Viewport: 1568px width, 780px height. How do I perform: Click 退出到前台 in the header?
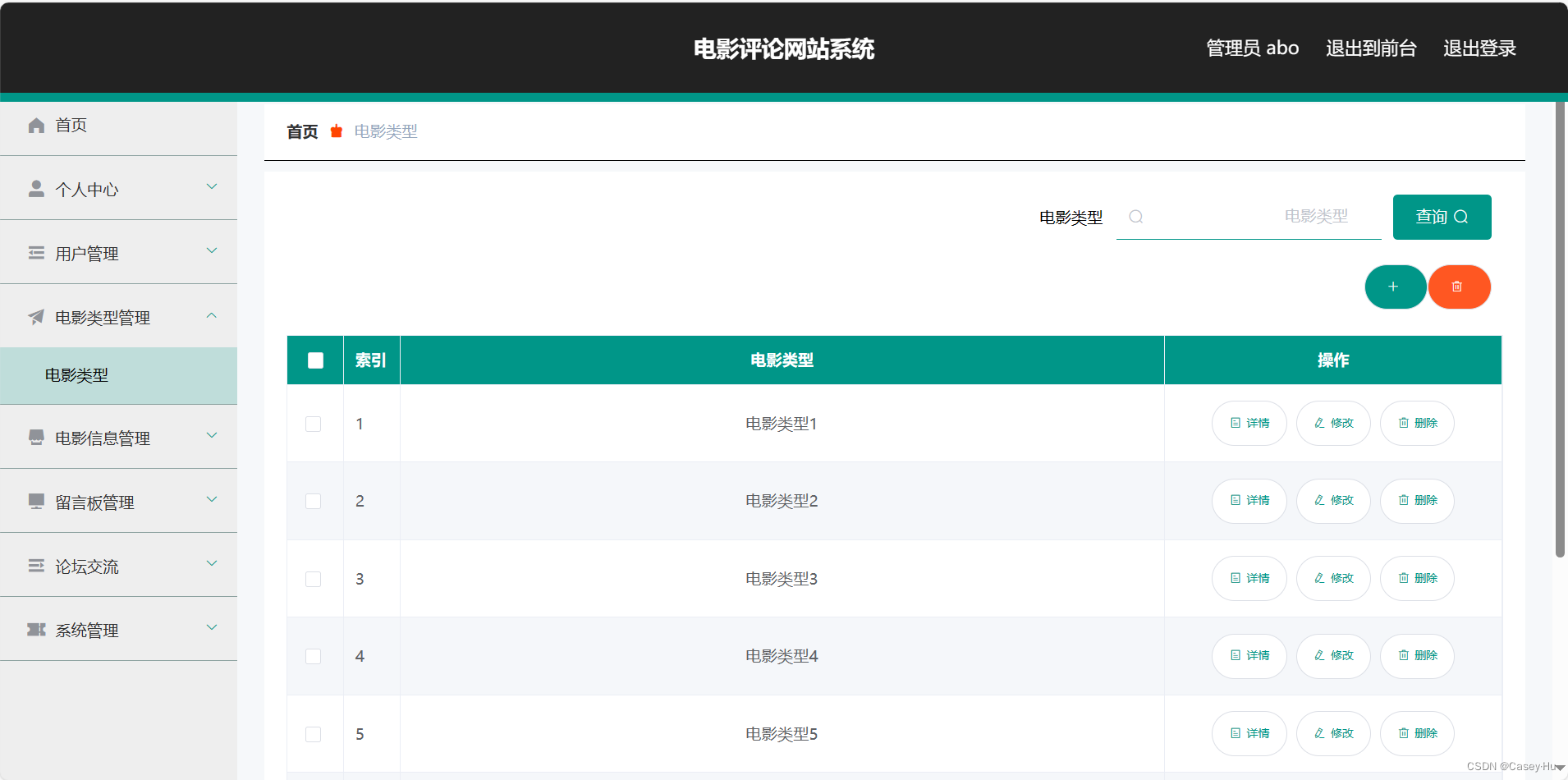1371,48
